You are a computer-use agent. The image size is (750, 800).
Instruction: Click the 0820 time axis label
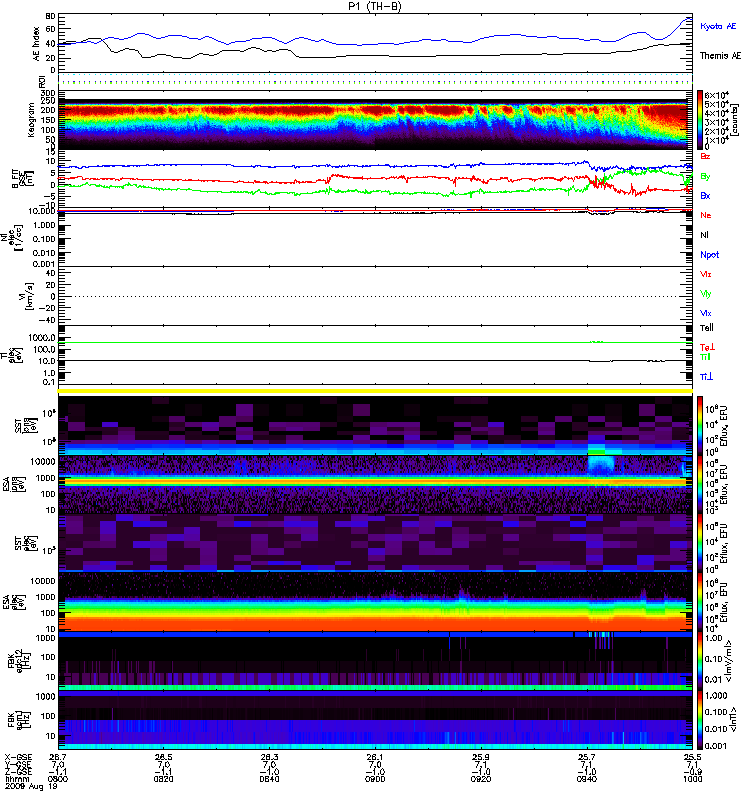coord(163,779)
